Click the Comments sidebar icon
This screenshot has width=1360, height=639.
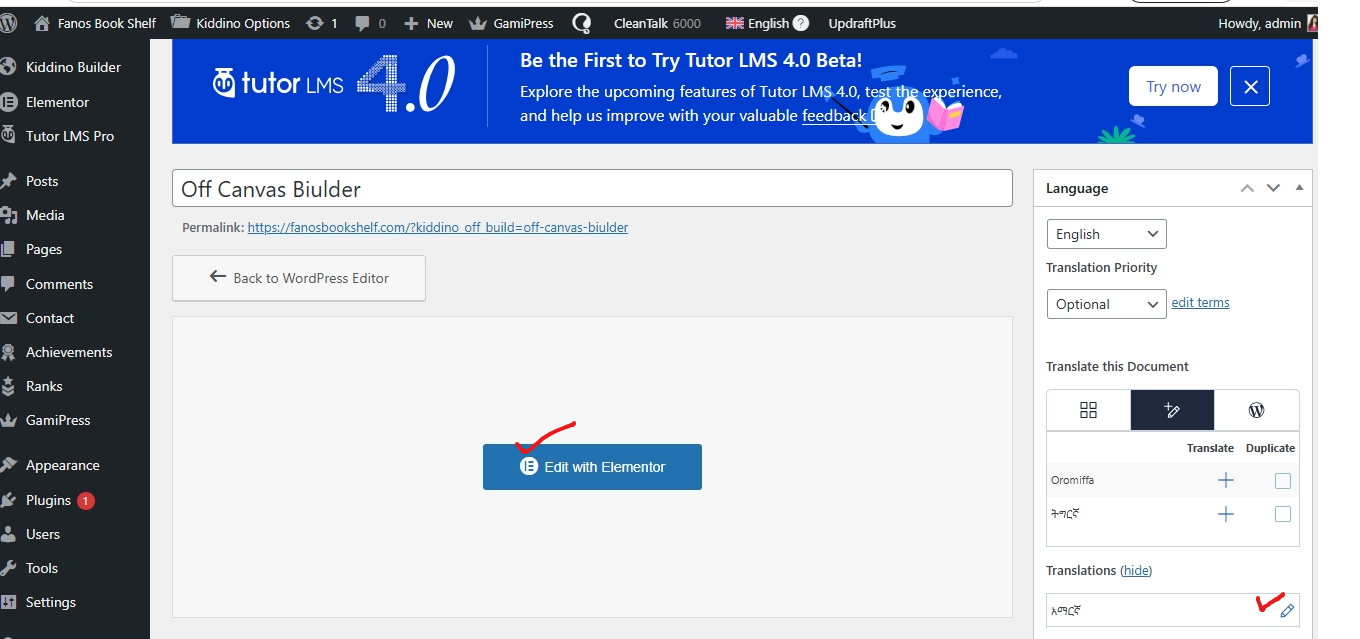coord(8,284)
